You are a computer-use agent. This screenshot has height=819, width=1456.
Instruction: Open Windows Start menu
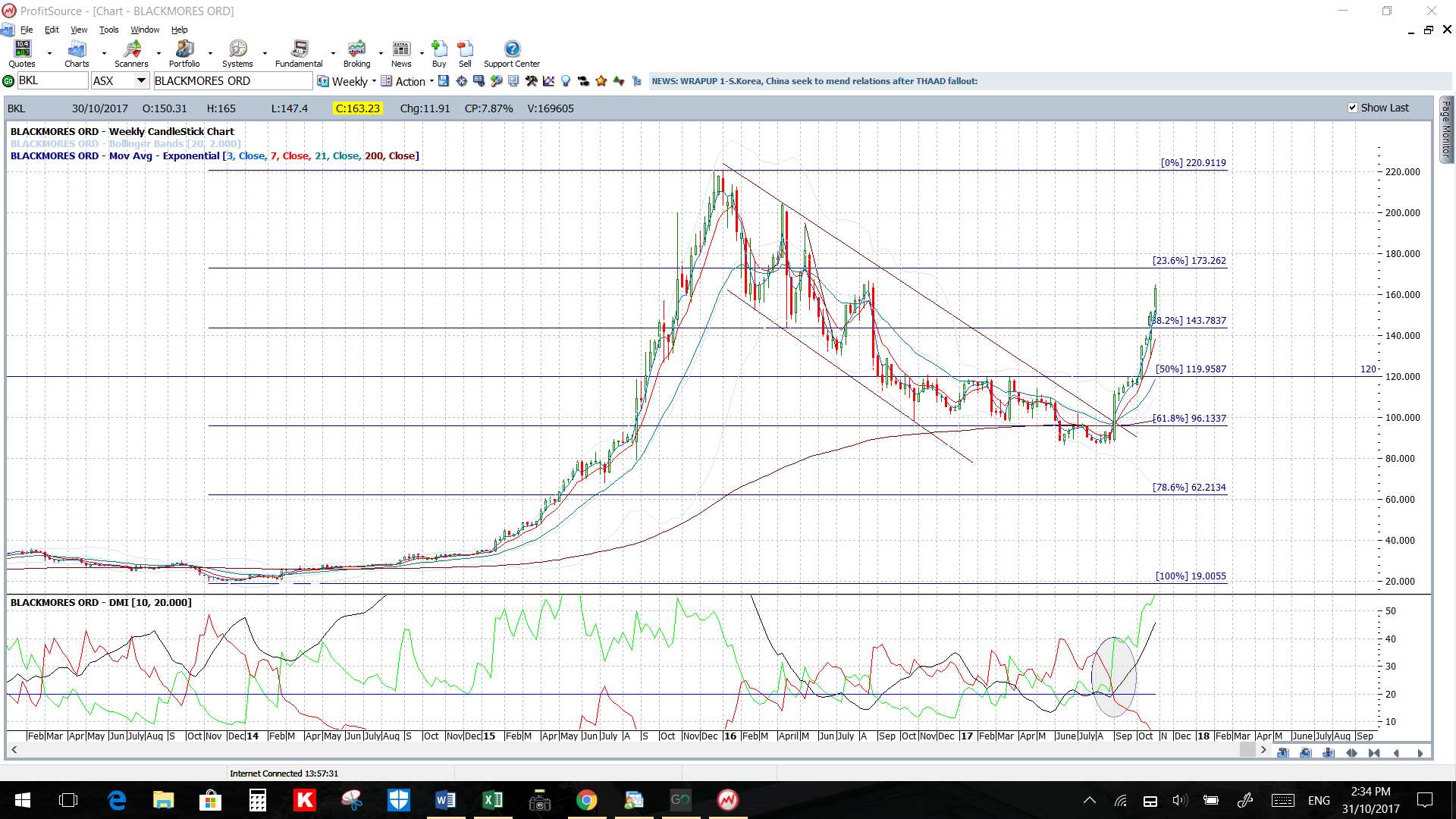click(x=22, y=800)
